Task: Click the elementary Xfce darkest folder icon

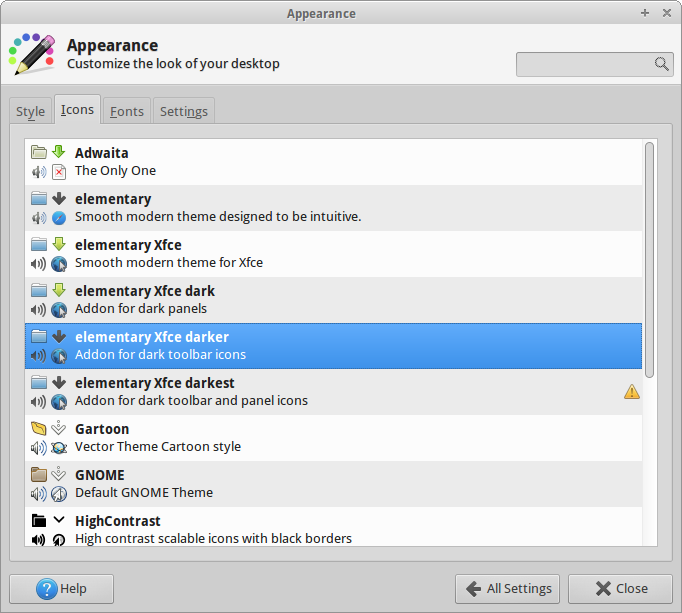Action: click(39, 382)
